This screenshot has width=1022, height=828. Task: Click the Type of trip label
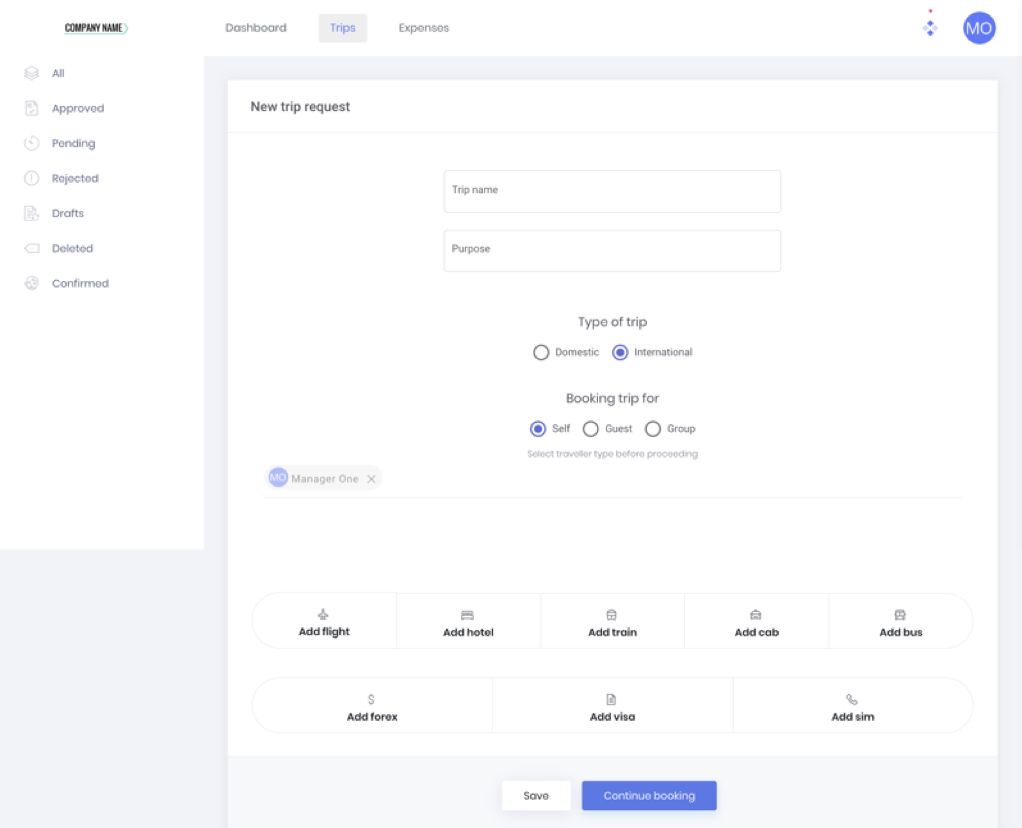pyautogui.click(x=612, y=322)
